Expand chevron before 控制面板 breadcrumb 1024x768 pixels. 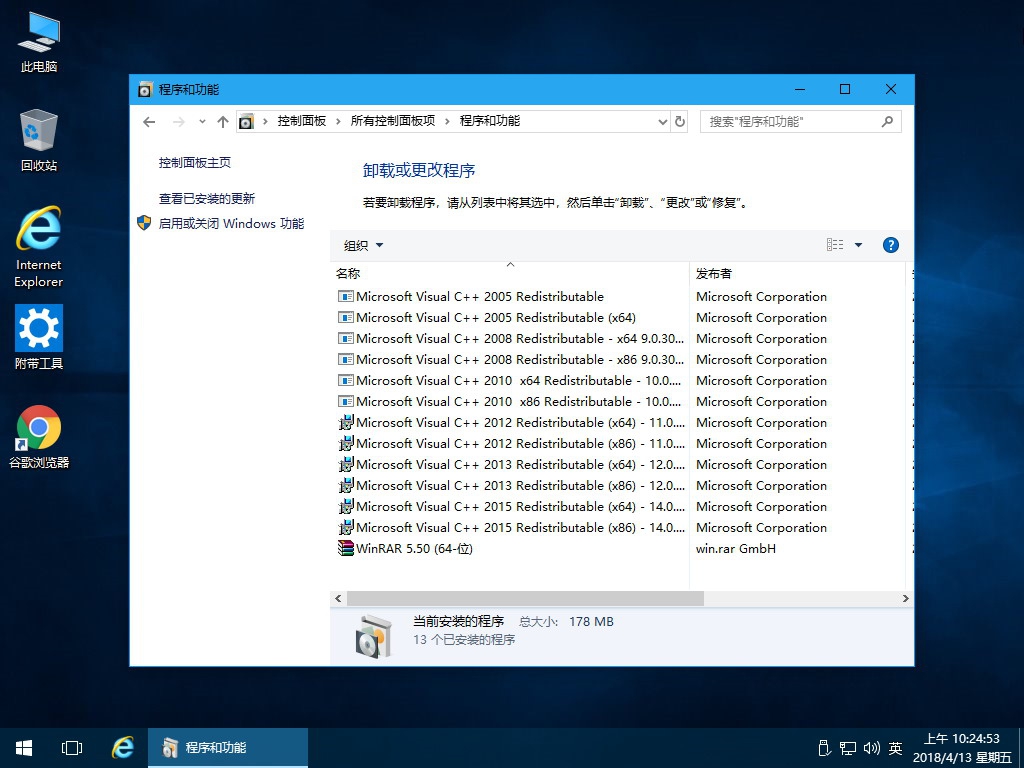264,121
